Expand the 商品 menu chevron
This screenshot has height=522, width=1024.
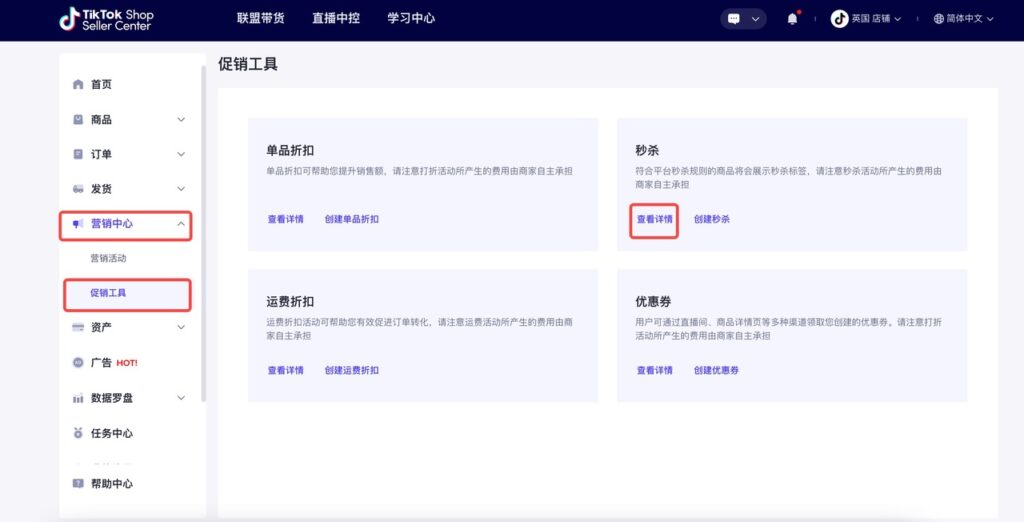[x=181, y=120]
